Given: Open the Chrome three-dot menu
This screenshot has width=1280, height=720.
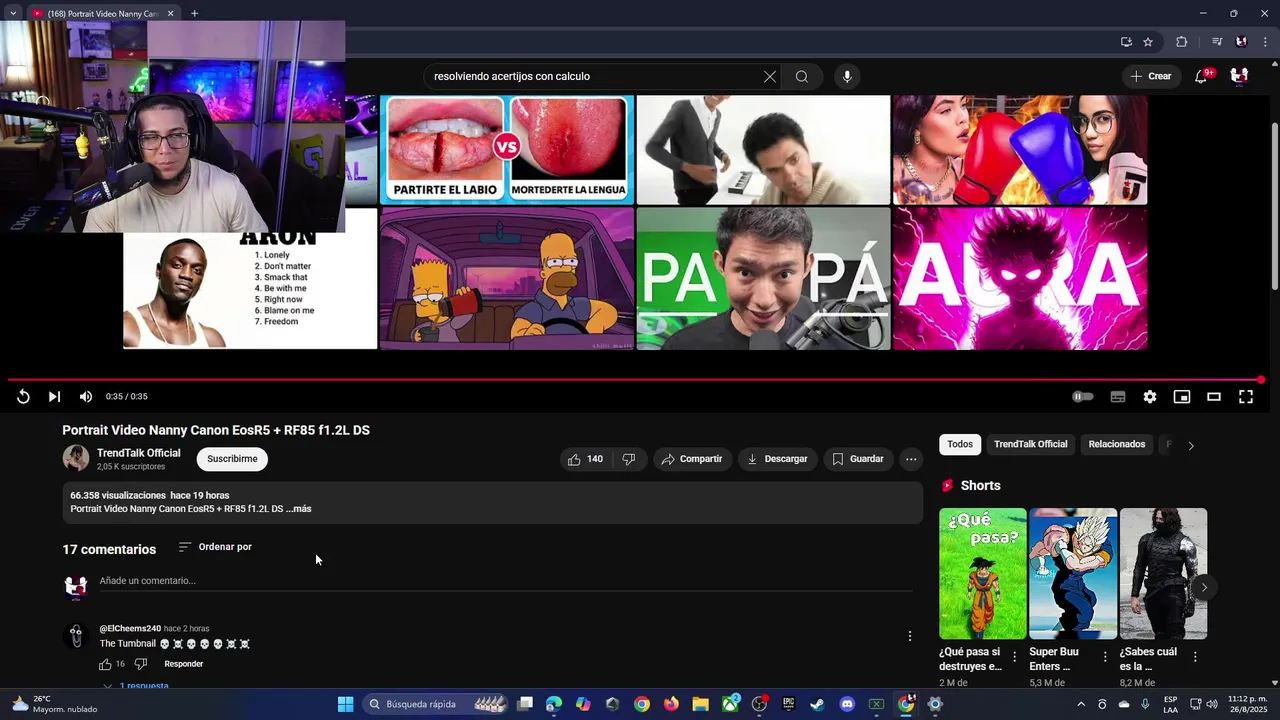Looking at the screenshot, I should tap(1265, 42).
